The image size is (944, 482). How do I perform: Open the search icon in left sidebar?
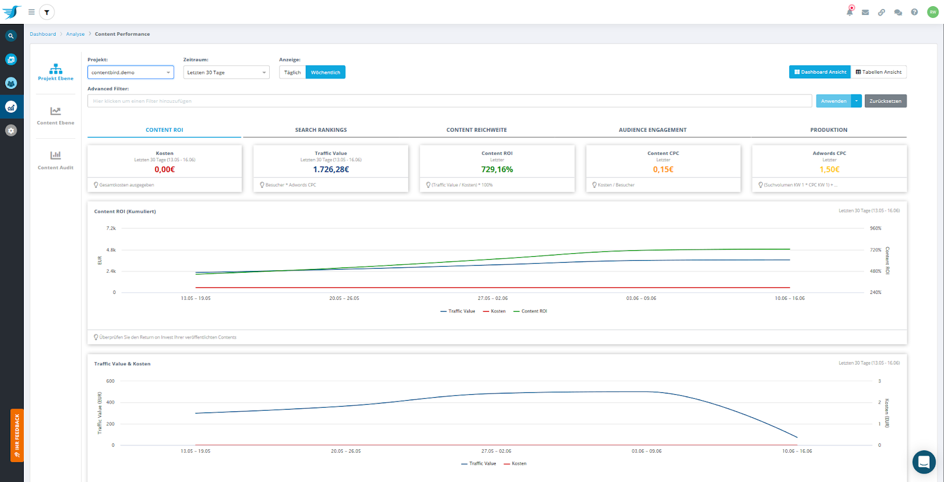(x=11, y=36)
